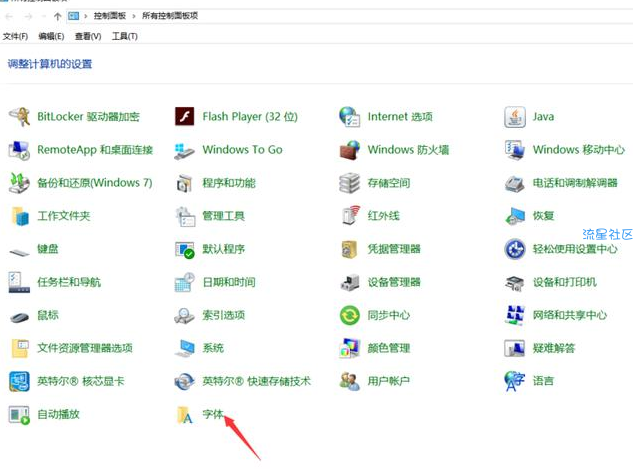This screenshot has height=469, width=633.
Task: Open the 工具(T) menu
Action: click(125, 36)
